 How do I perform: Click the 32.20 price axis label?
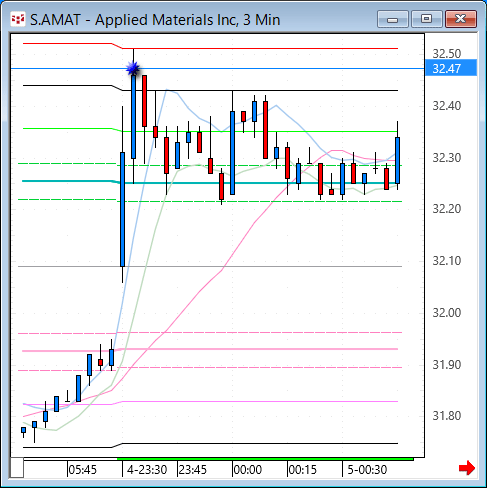pyautogui.click(x=446, y=209)
